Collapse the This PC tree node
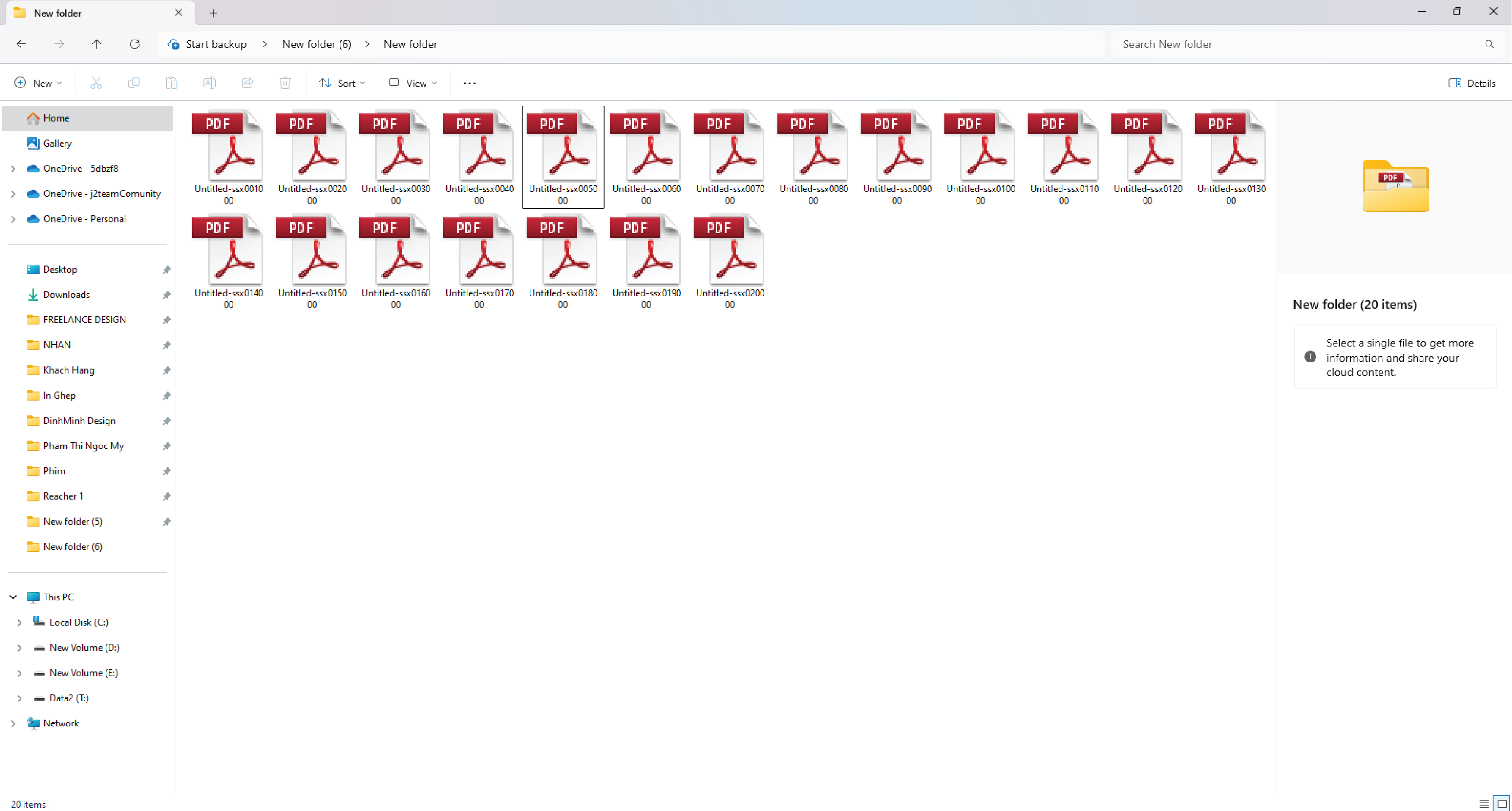1512x811 pixels. pyautogui.click(x=13, y=597)
